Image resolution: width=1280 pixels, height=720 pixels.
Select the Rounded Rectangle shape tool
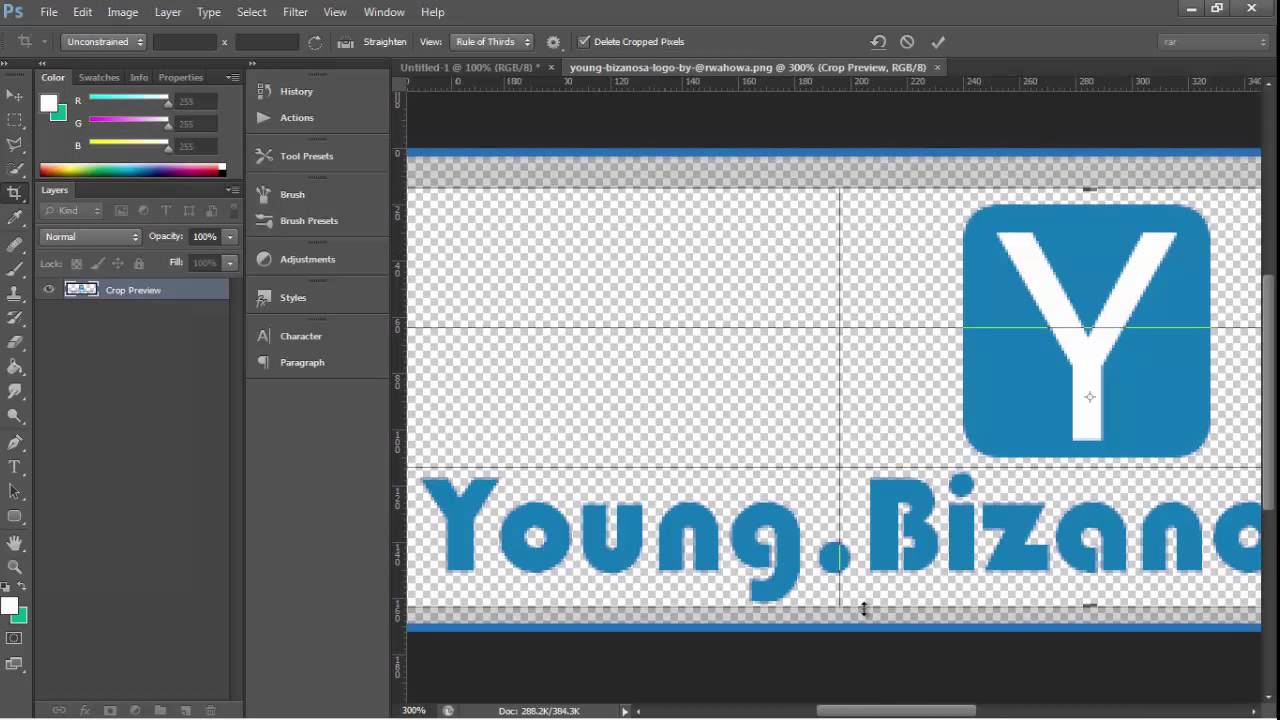pyautogui.click(x=15, y=517)
